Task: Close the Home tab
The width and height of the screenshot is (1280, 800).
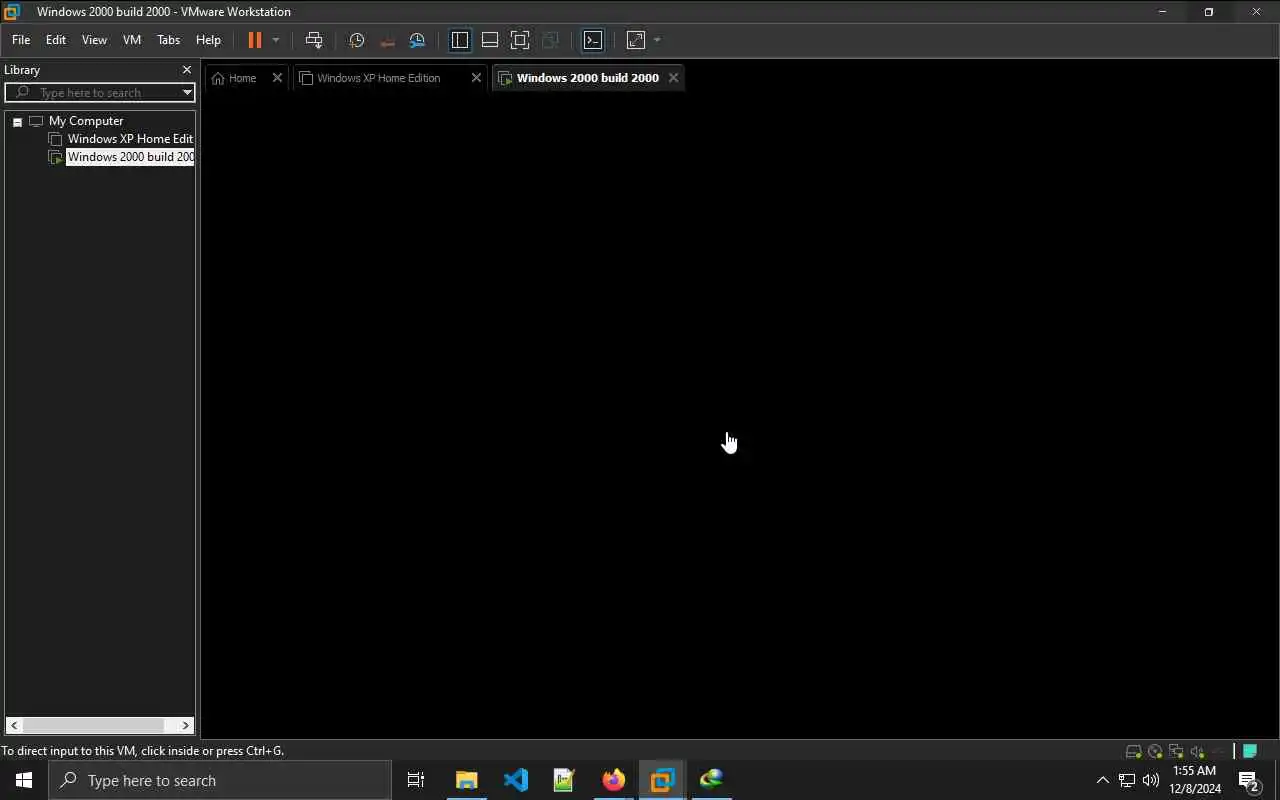Action: pyautogui.click(x=277, y=78)
